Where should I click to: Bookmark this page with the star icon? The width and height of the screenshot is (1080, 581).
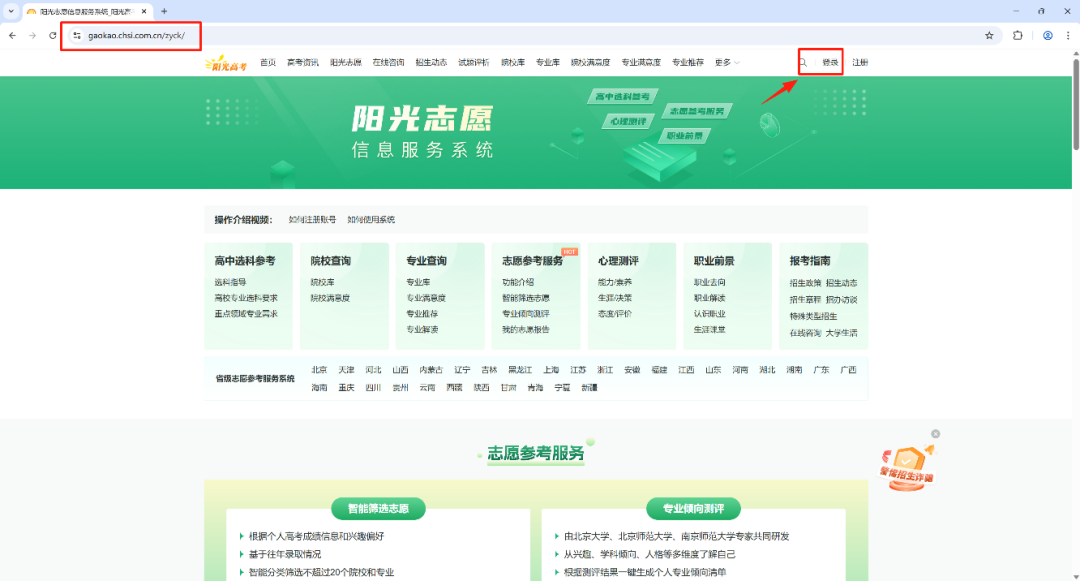[989, 35]
